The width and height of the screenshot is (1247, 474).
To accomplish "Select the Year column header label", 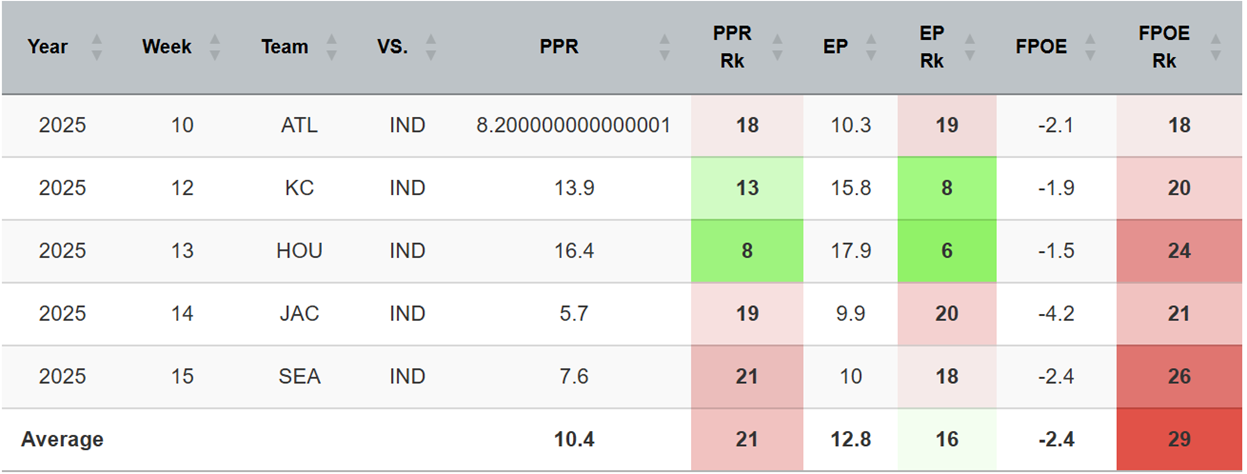I will pos(48,47).
